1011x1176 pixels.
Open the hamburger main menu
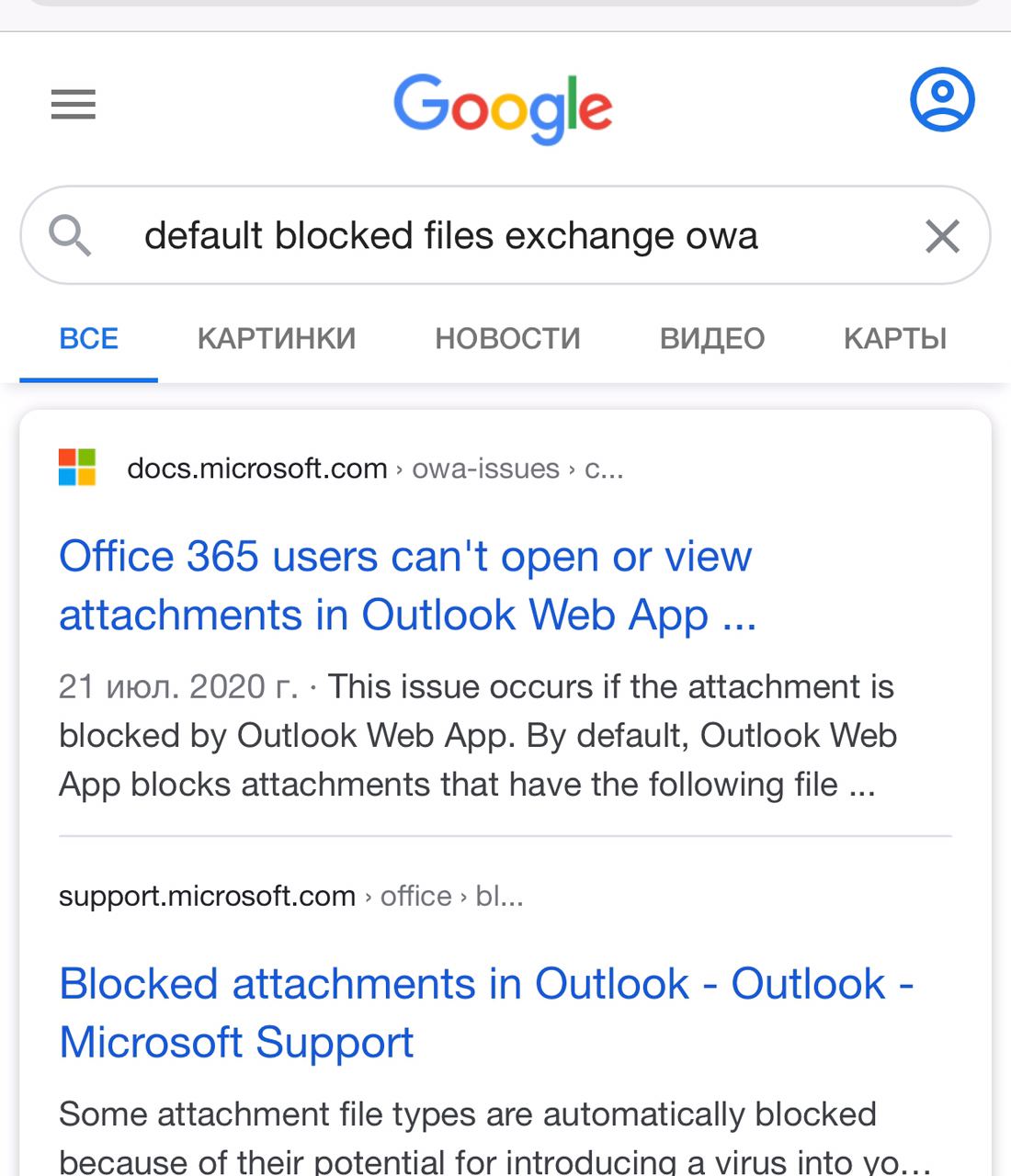(x=74, y=105)
